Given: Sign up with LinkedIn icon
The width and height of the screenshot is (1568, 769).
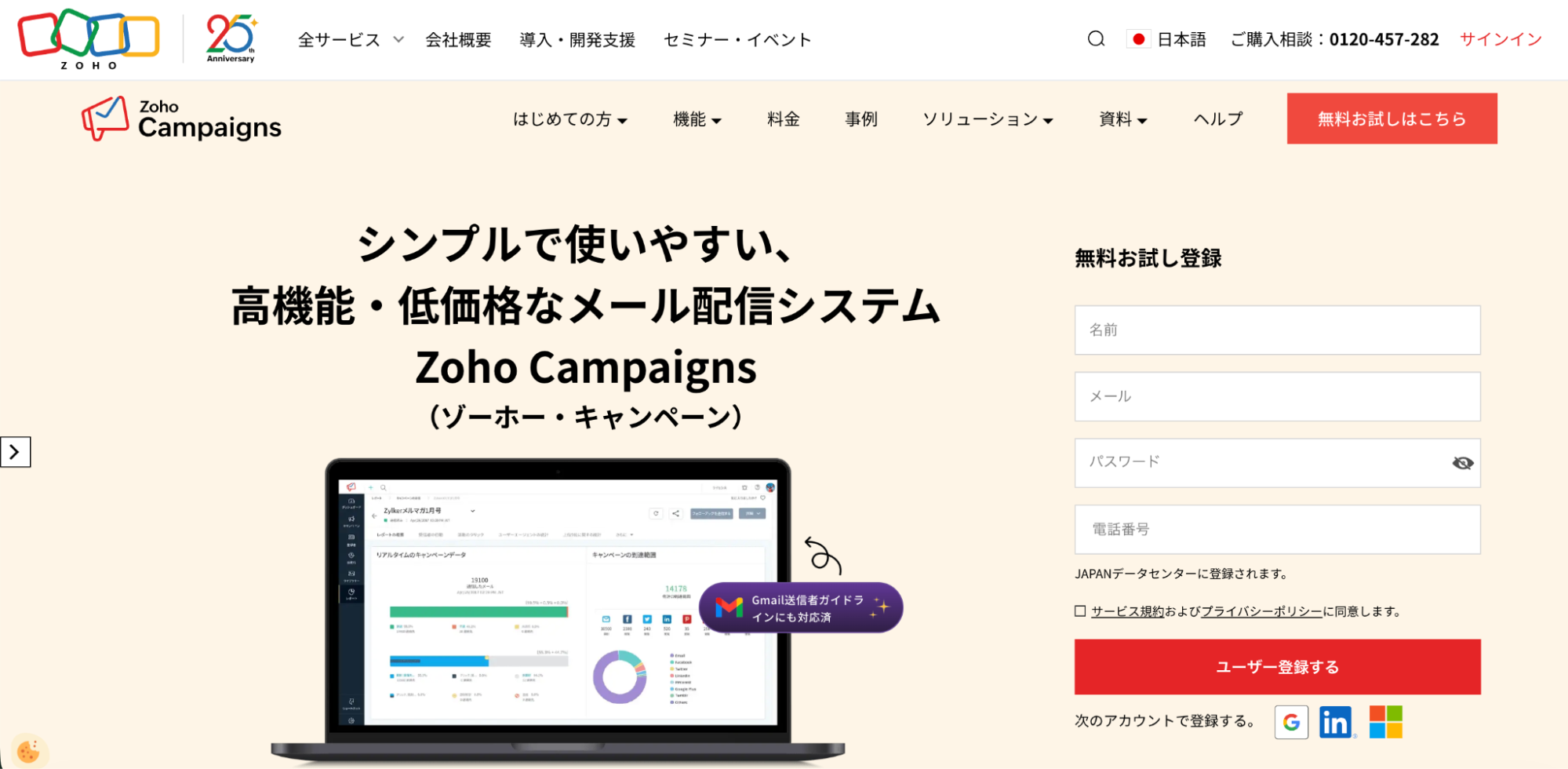Looking at the screenshot, I should (x=1336, y=722).
